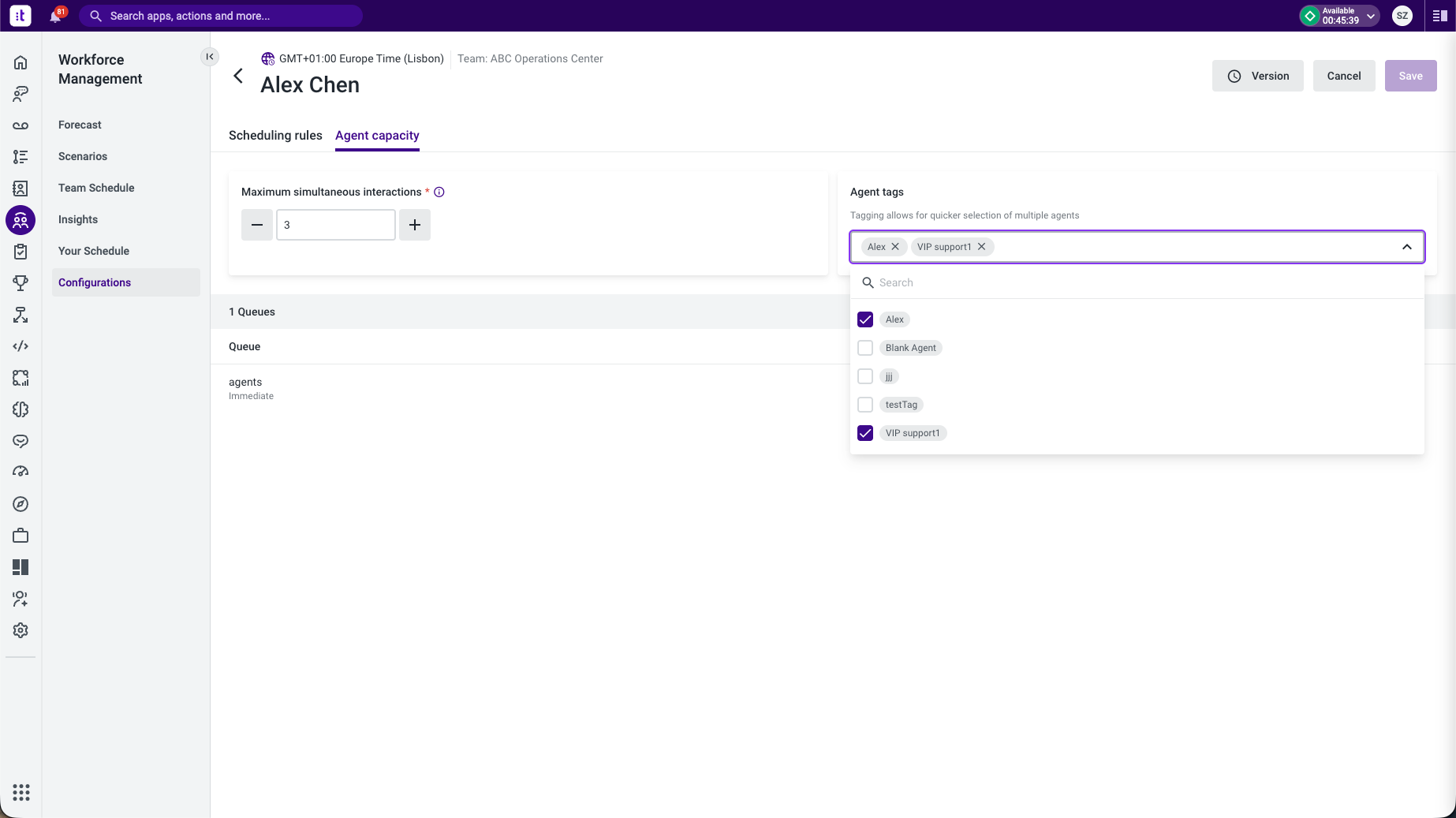Open the apps grid launcher icon
The height and width of the screenshot is (818, 1456).
point(21,792)
